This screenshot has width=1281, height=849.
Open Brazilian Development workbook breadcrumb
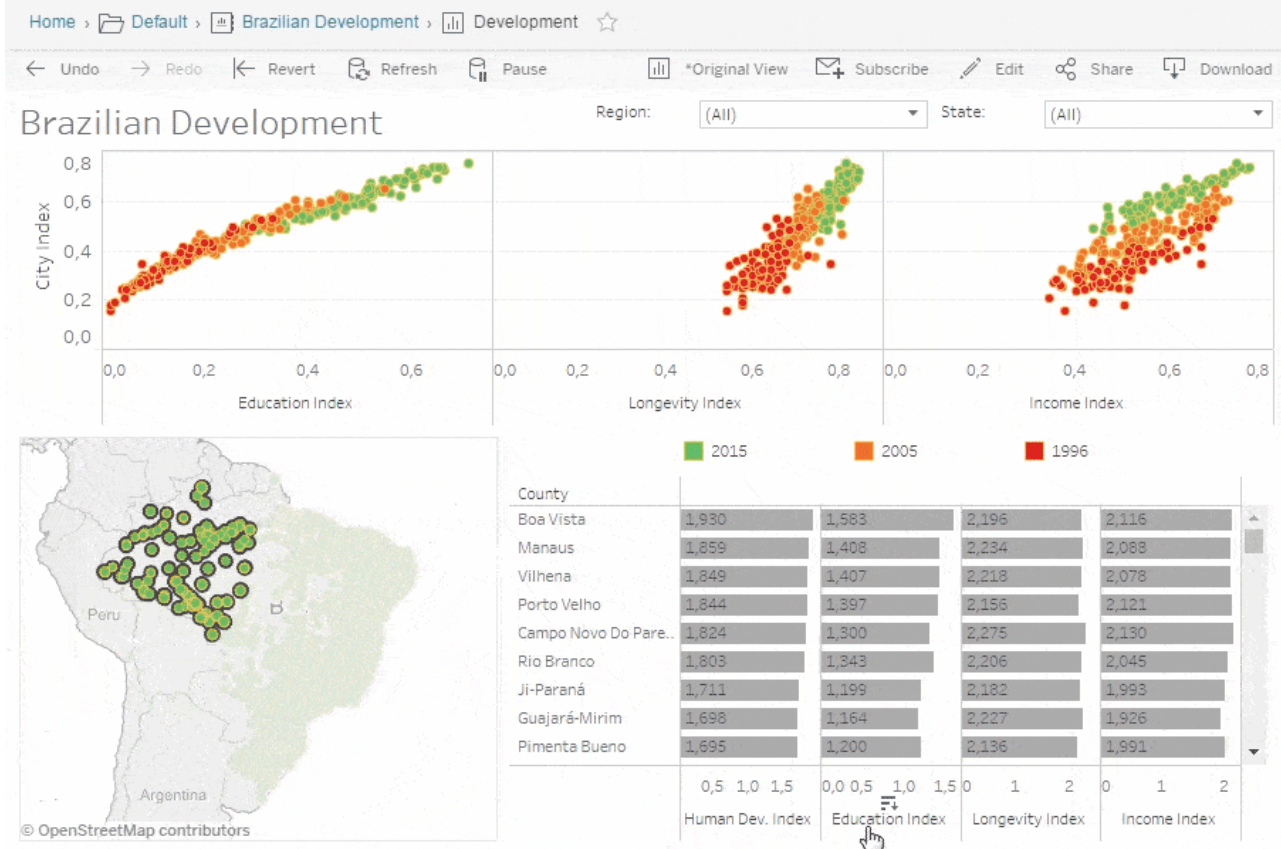(x=330, y=22)
